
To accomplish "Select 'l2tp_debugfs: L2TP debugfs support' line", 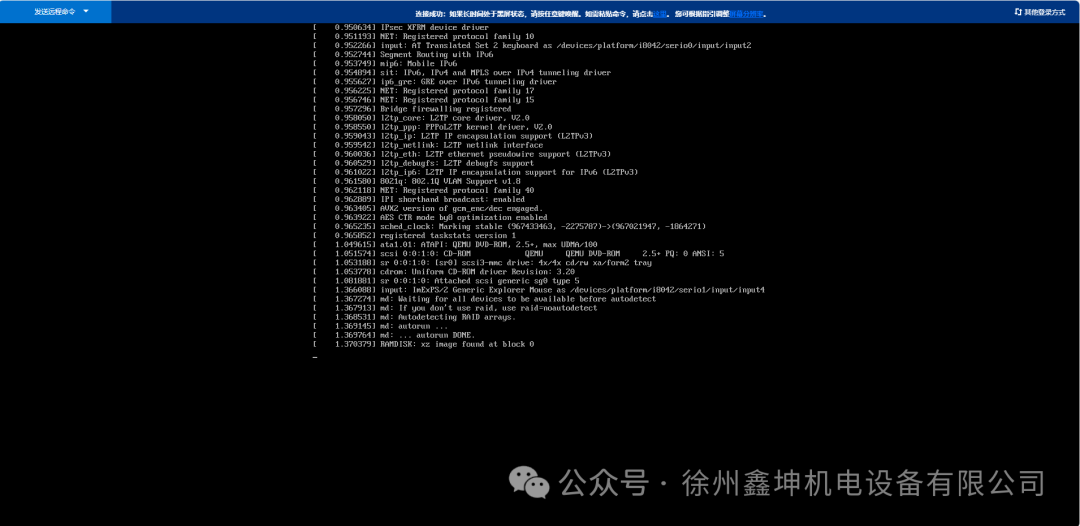I will point(423,163).
